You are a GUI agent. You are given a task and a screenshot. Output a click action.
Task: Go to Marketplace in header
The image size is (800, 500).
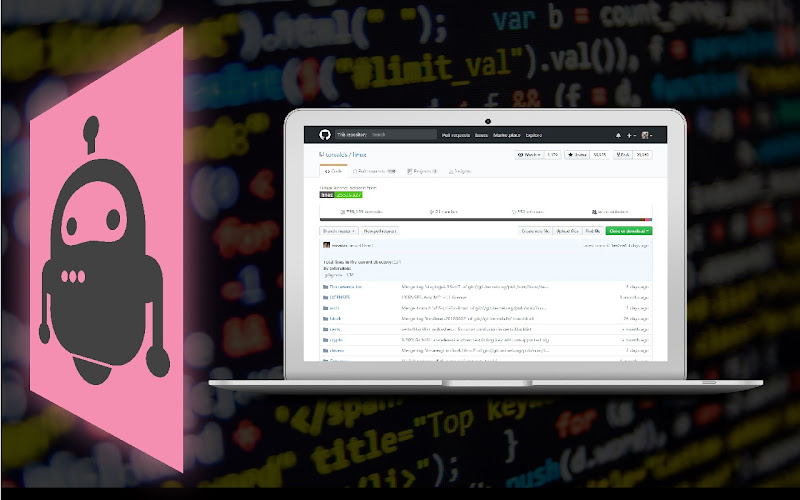click(507, 135)
